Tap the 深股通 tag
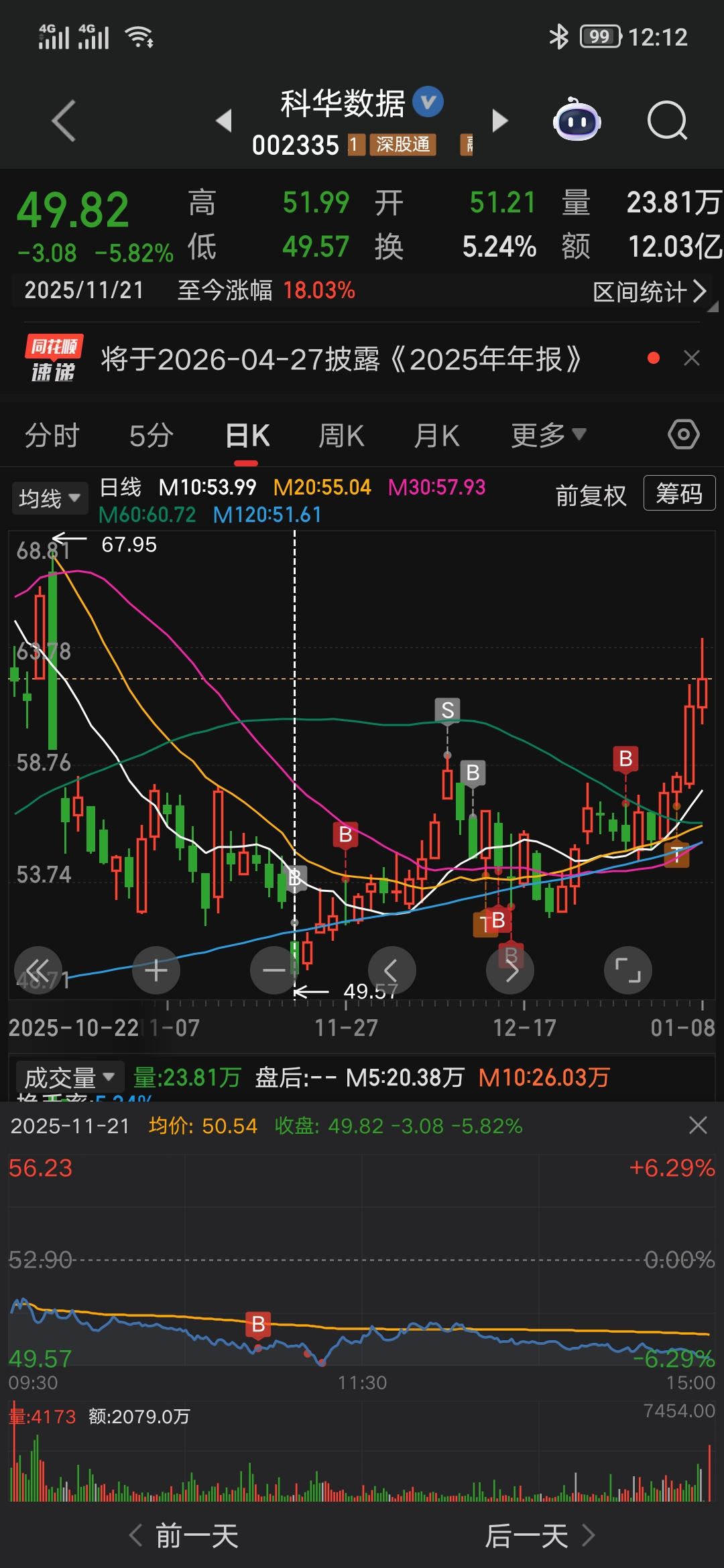Viewport: 724px width, 1568px height. [x=403, y=144]
